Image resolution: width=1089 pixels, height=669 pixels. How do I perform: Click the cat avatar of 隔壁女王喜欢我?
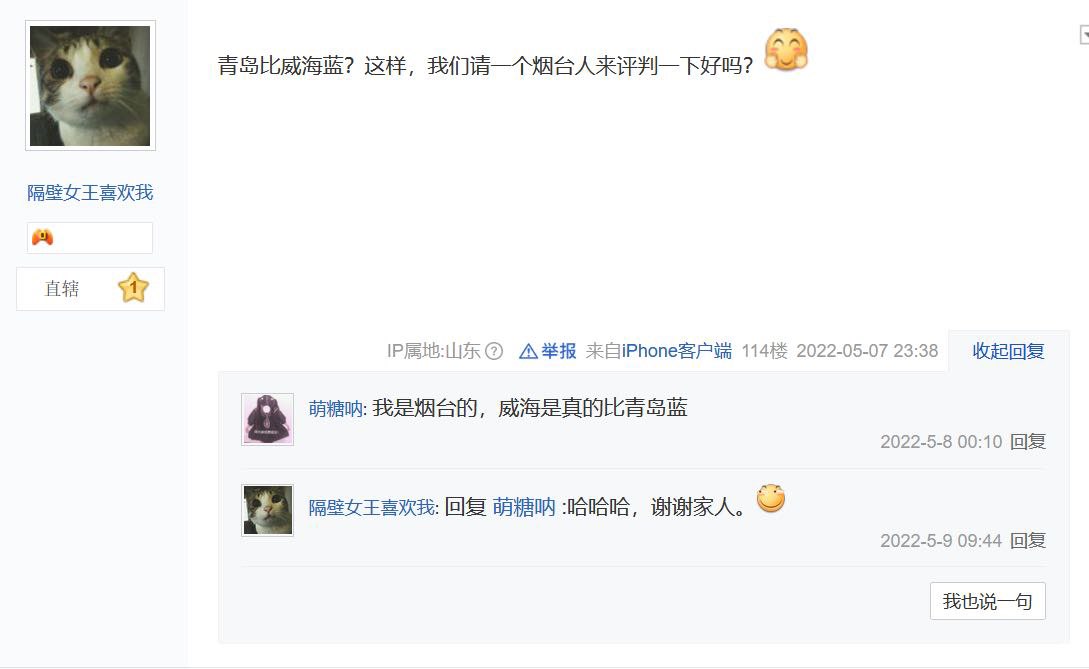click(x=90, y=85)
